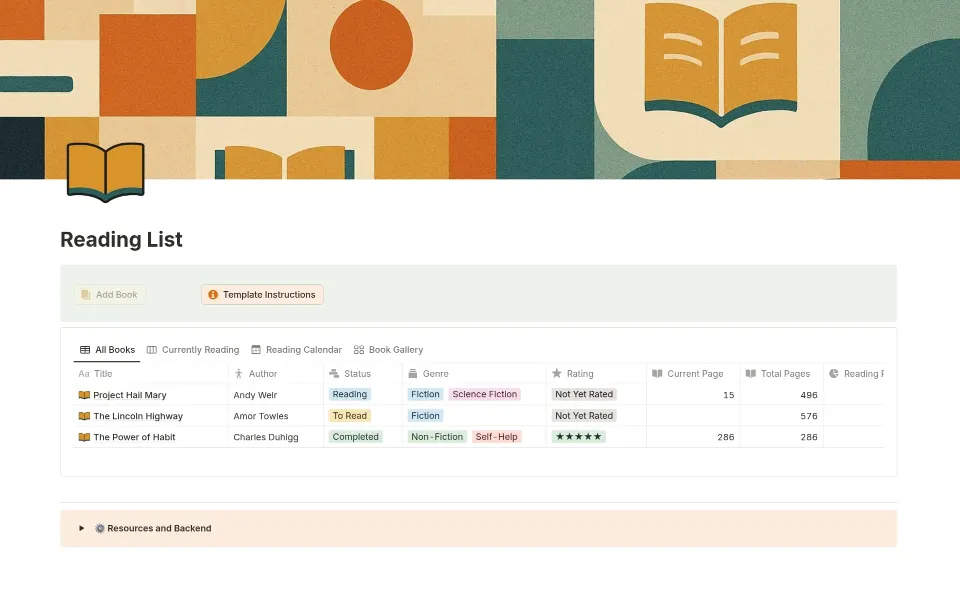Click the book icon beside Project Hail Mary
The image size is (960, 600).
pos(84,395)
